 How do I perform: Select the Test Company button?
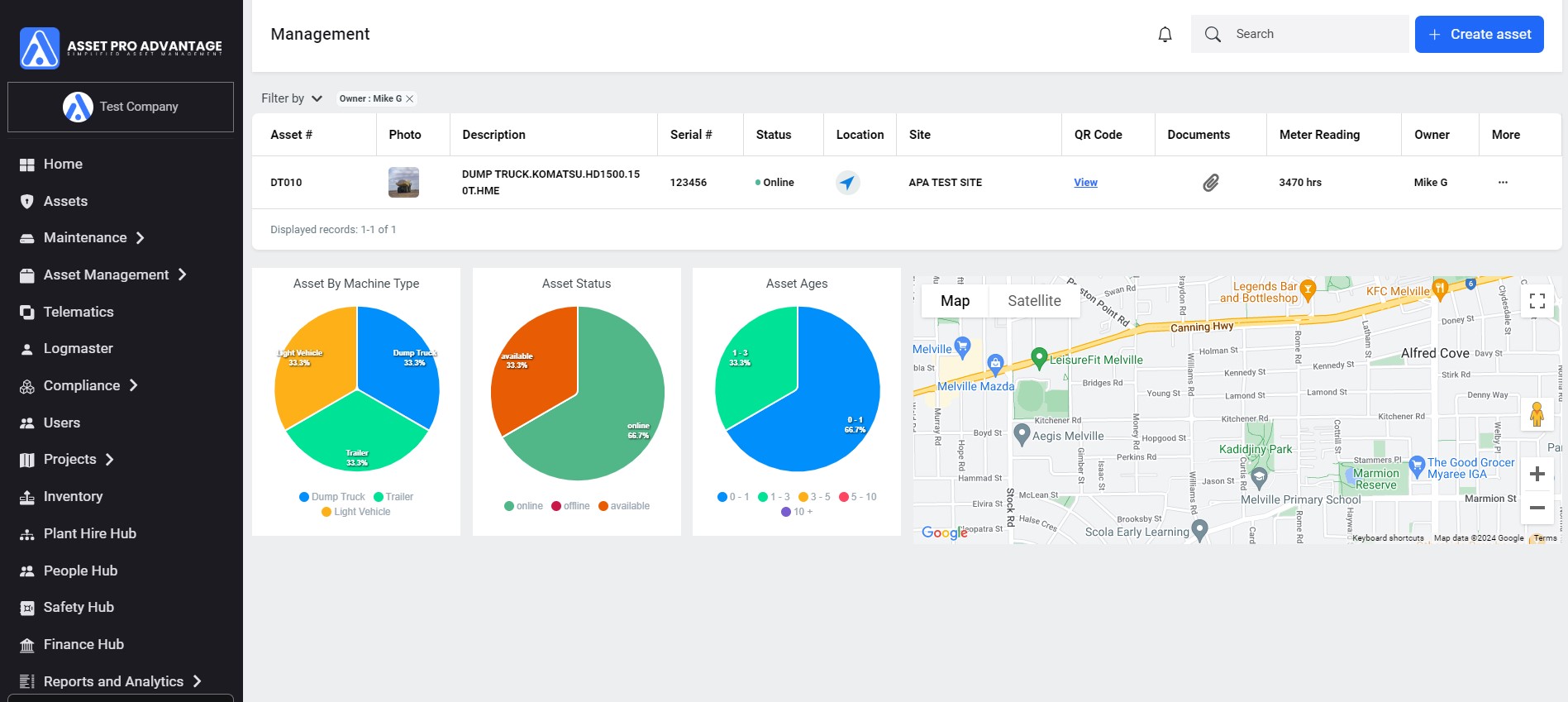point(121,107)
